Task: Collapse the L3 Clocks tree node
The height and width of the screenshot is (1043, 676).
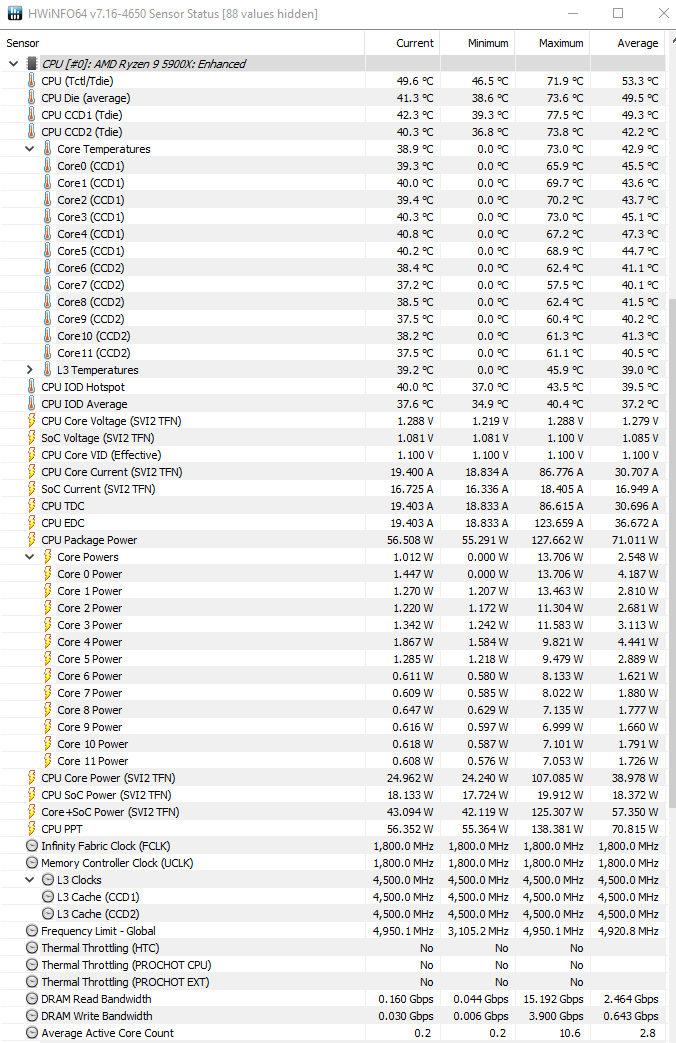Action: pyautogui.click(x=29, y=879)
